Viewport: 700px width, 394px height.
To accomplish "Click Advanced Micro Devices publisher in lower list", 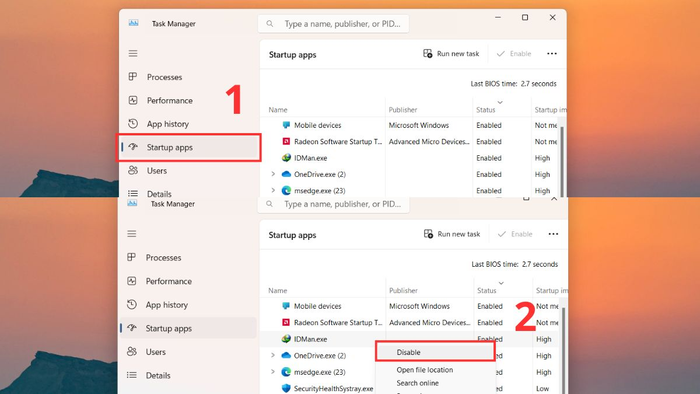I will coord(429,323).
